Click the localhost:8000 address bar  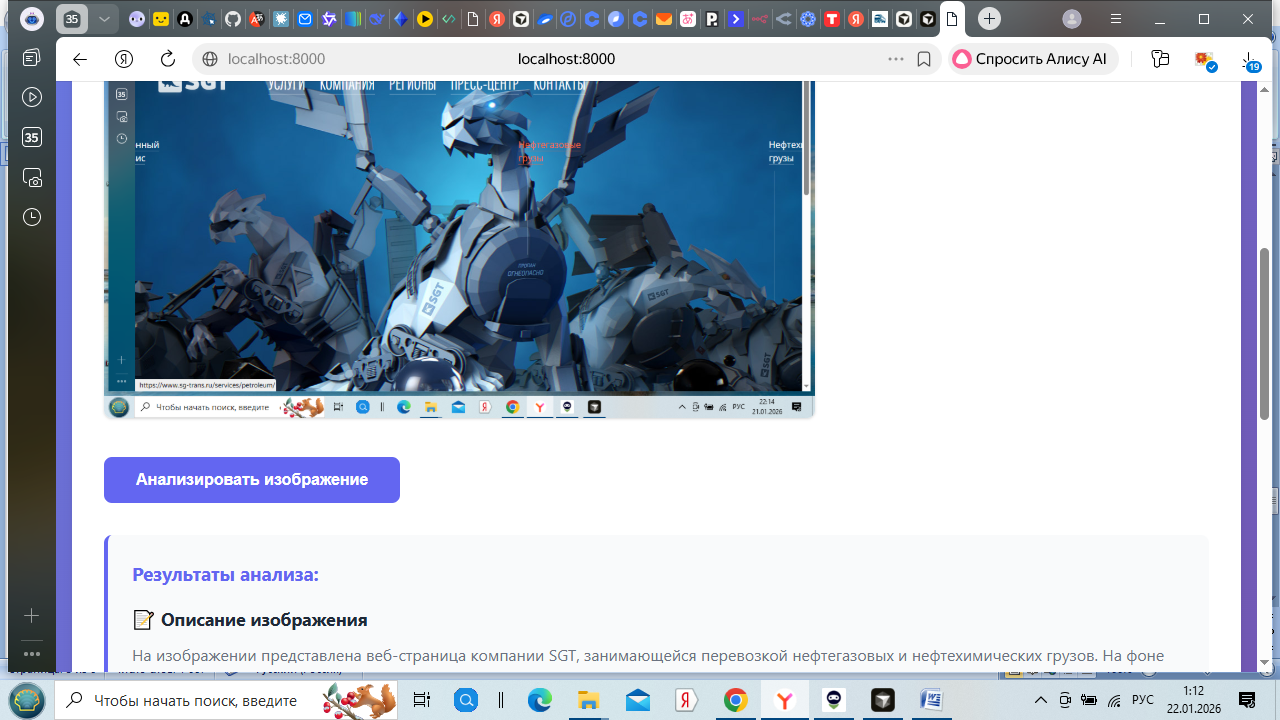click(x=566, y=59)
